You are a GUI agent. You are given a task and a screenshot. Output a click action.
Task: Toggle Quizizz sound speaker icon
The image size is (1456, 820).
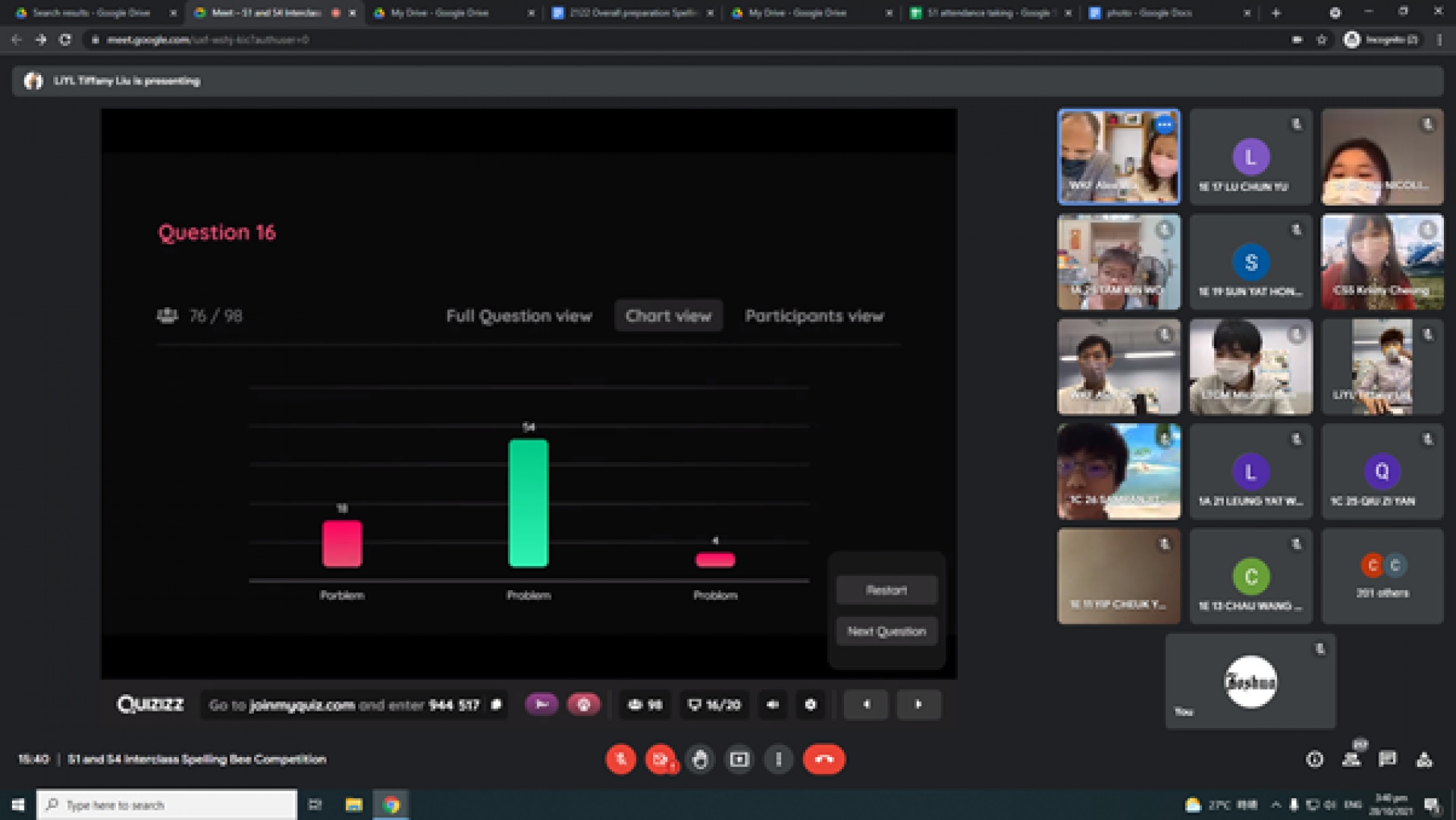coord(773,705)
